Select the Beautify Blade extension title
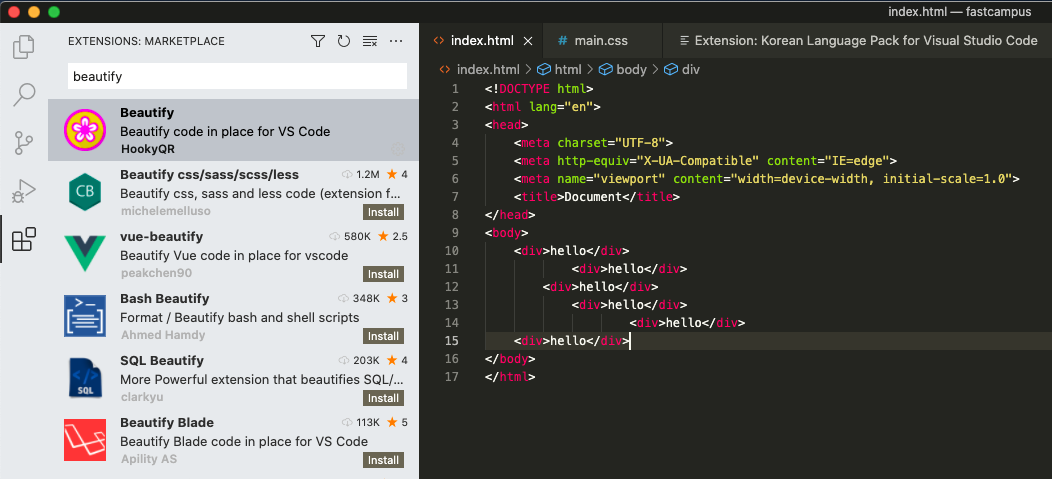 [167, 423]
